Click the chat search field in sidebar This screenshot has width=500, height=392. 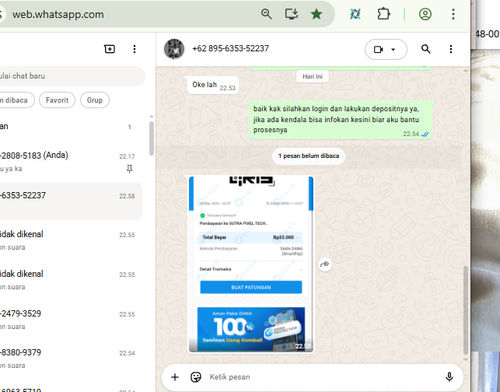pos(72,76)
